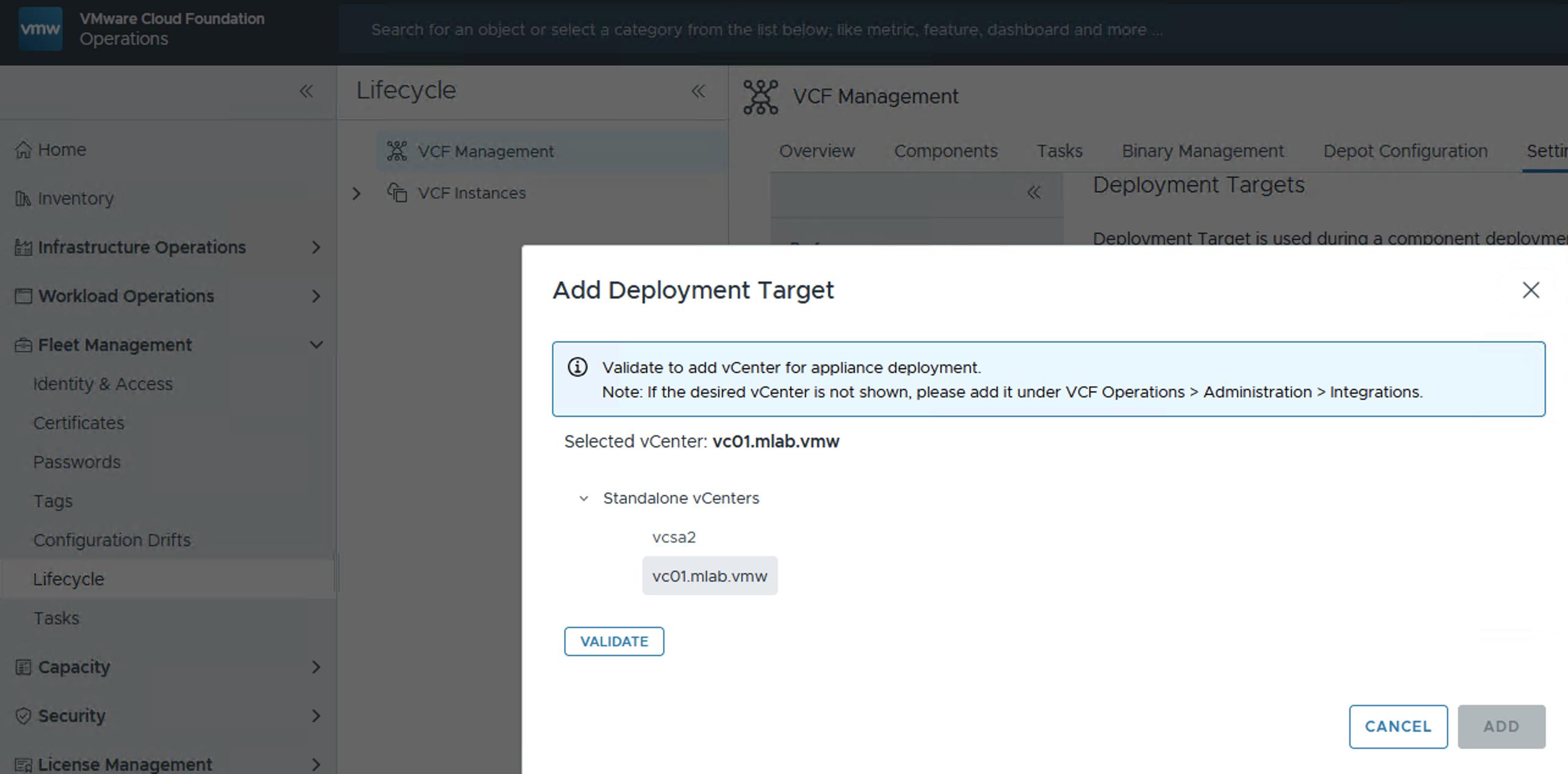Collapse the Settings side panel chevrons

coord(1033,193)
